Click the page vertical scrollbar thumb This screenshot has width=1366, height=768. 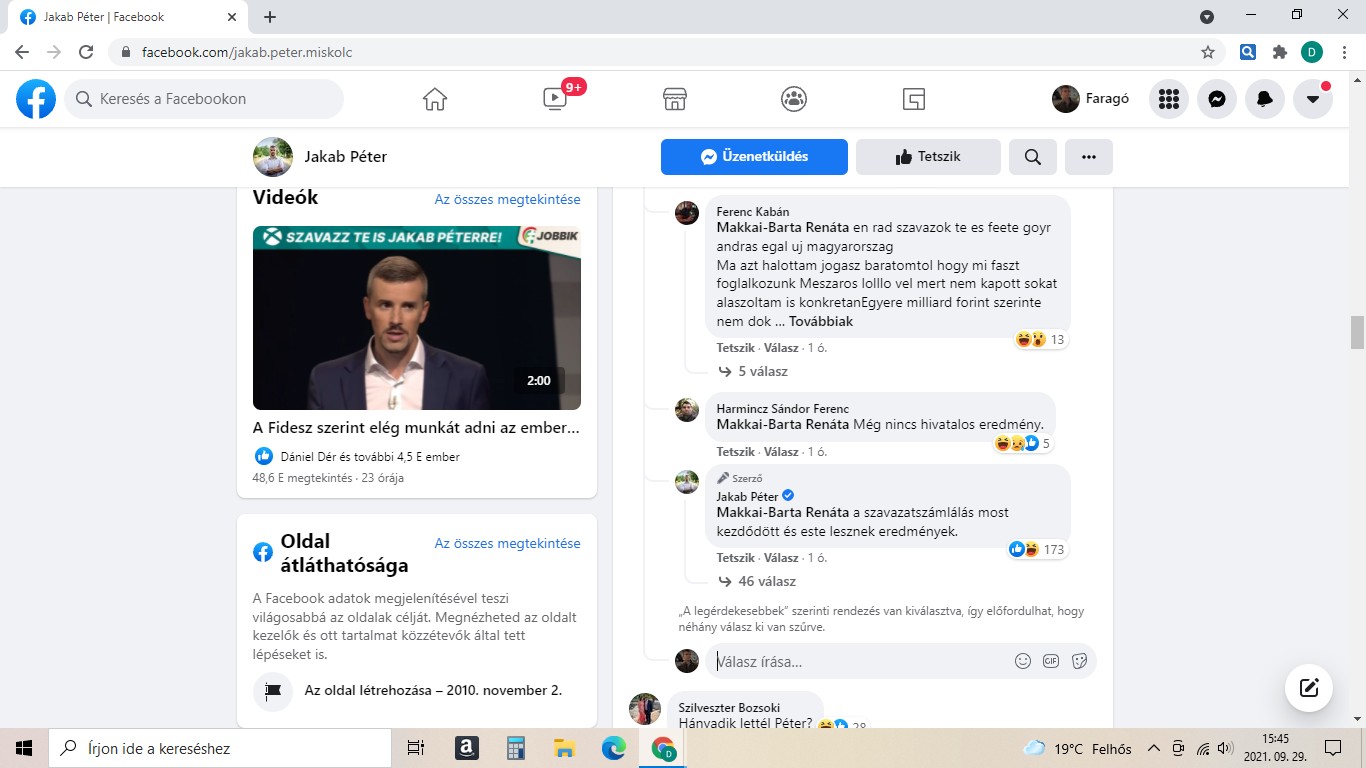tap(1357, 332)
